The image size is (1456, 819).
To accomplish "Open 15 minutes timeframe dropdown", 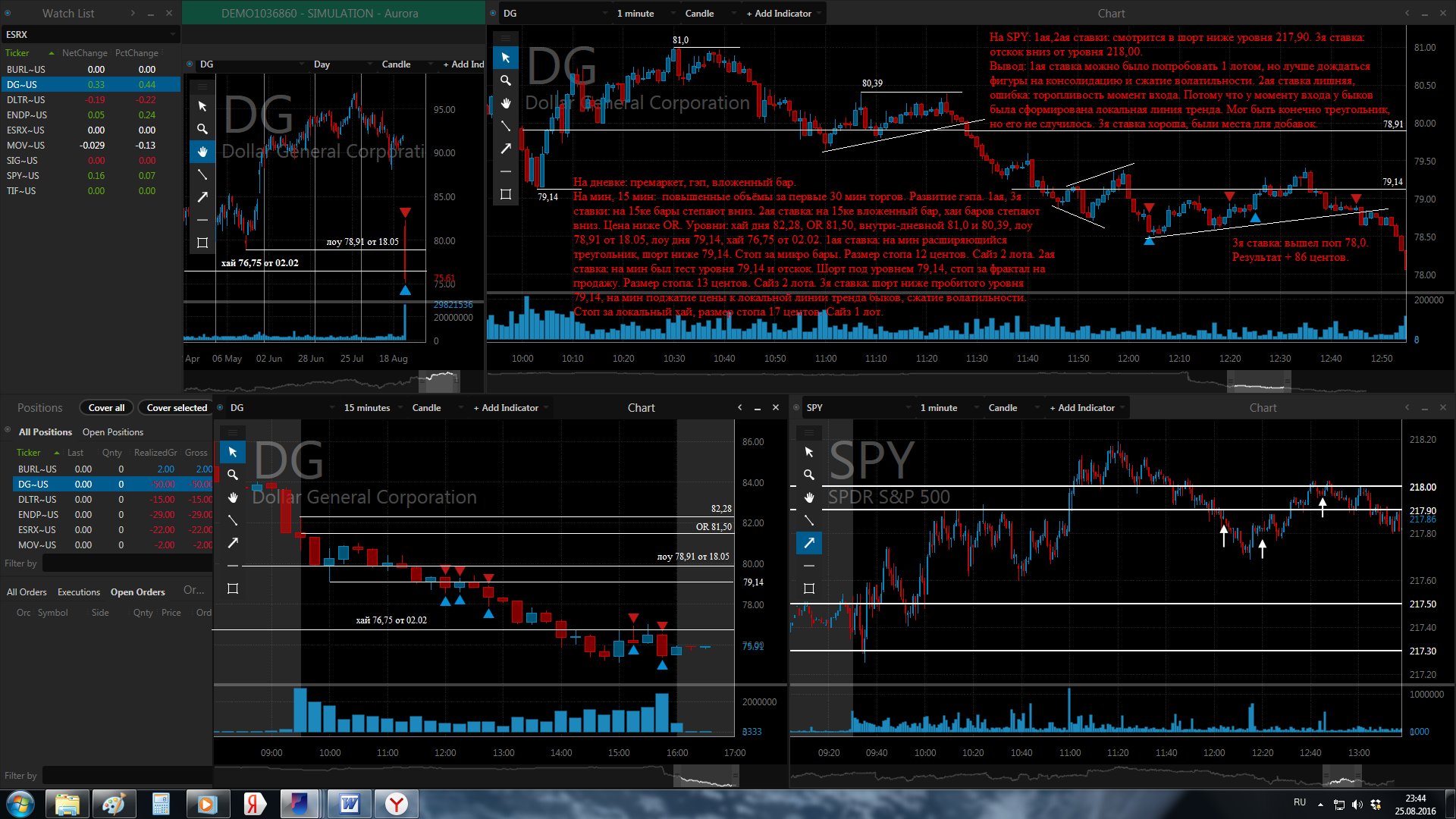I will 373,407.
